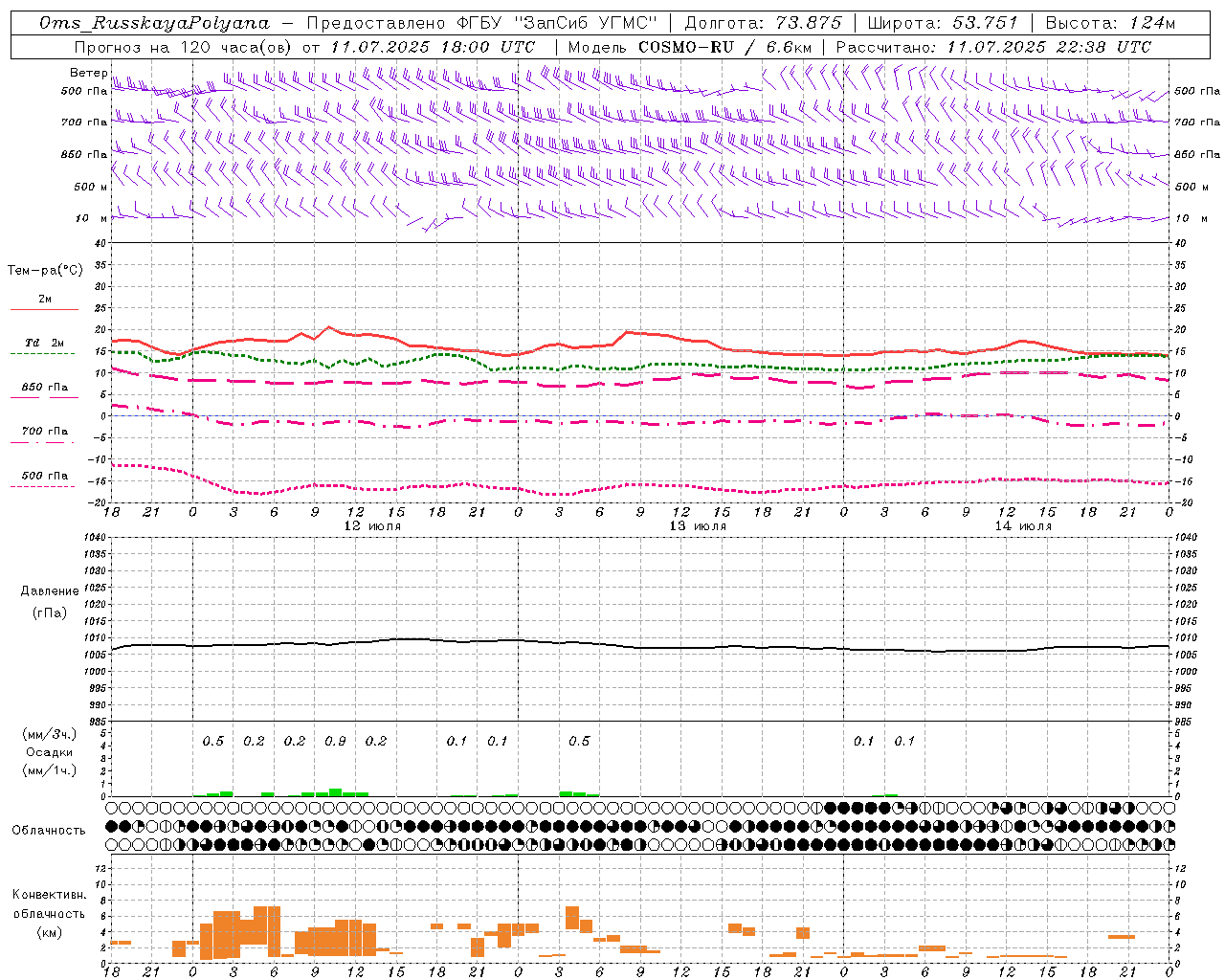Click the 0.9 three-hour precipitation value

[x=335, y=742]
